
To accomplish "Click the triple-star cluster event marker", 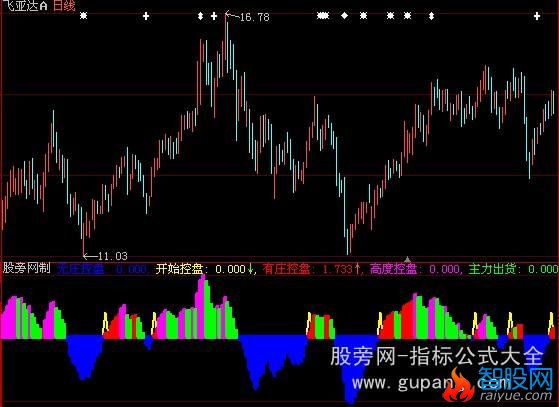I will tap(323, 15).
